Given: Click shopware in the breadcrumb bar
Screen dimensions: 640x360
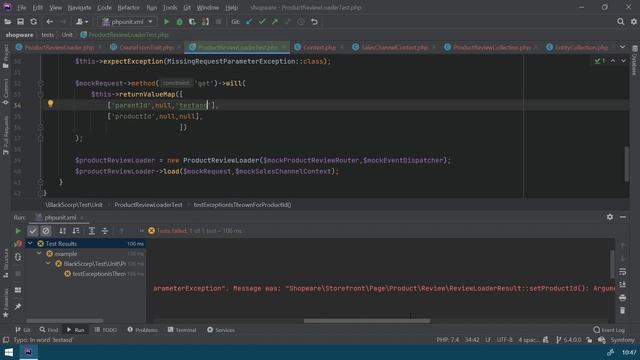Looking at the screenshot, I should point(19,35).
